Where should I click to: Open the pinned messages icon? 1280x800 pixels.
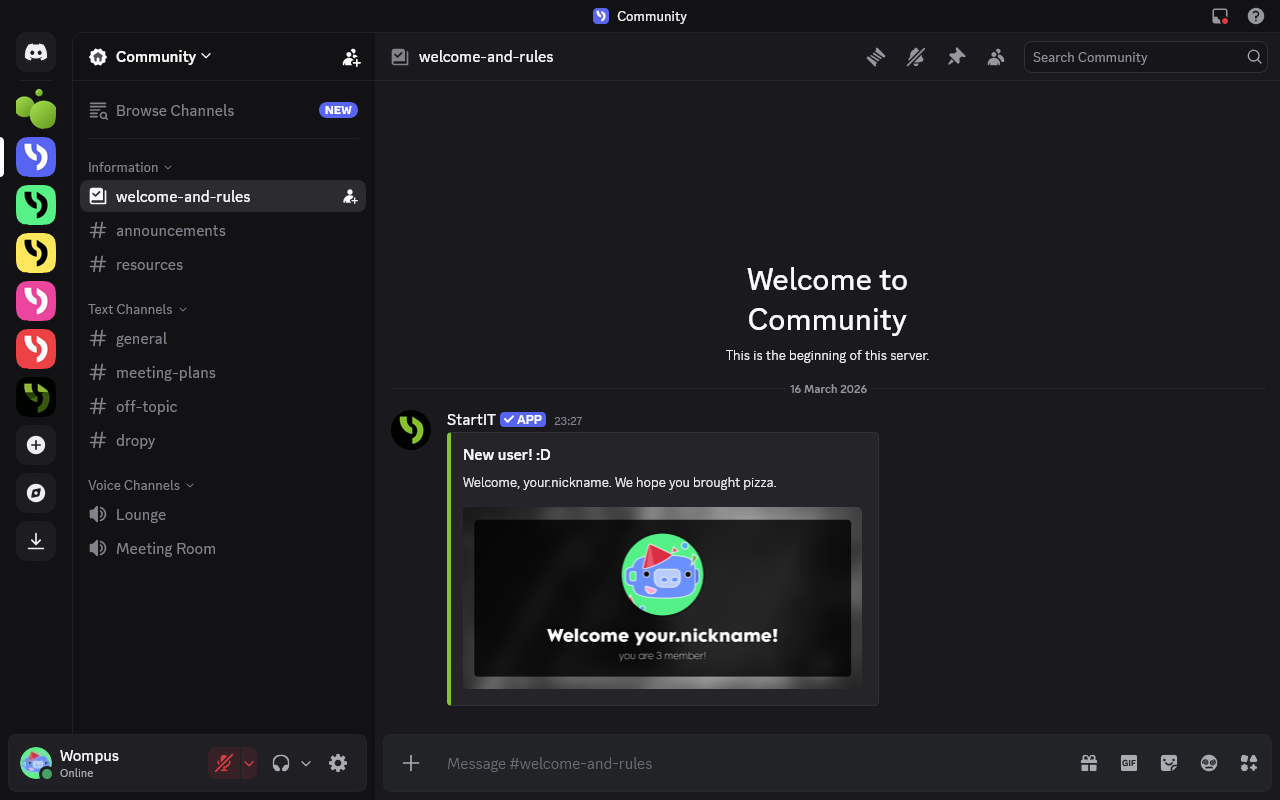click(x=956, y=57)
